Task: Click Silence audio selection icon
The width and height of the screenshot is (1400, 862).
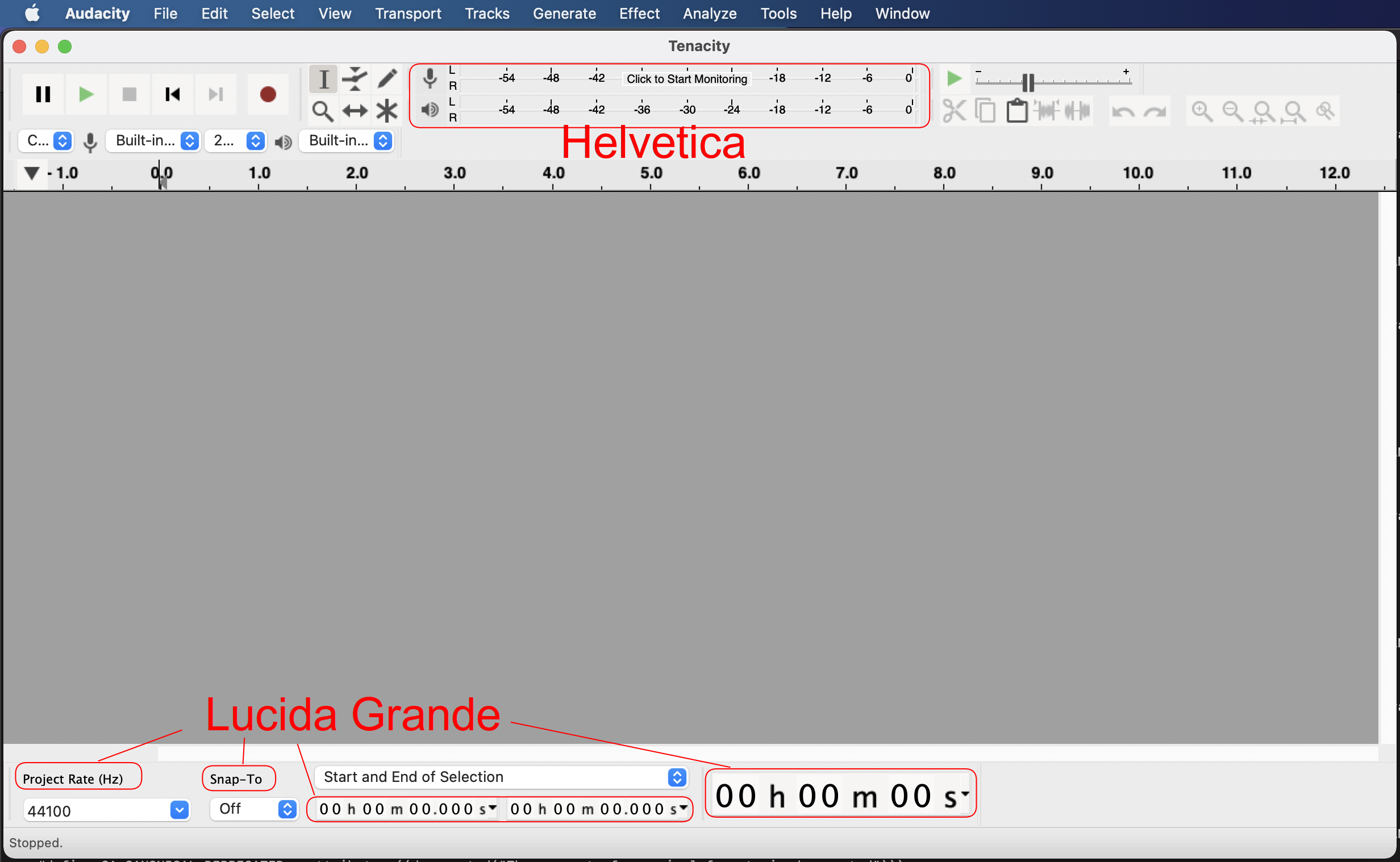Action: click(x=1078, y=111)
